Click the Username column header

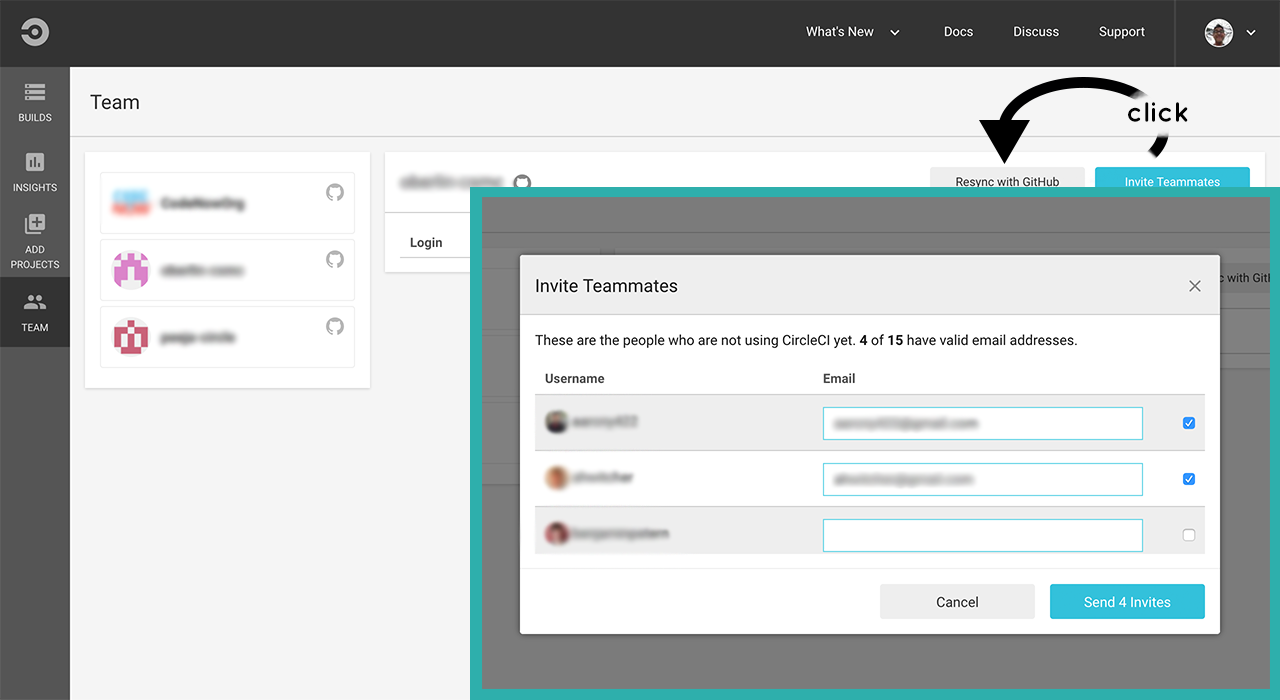pos(575,379)
